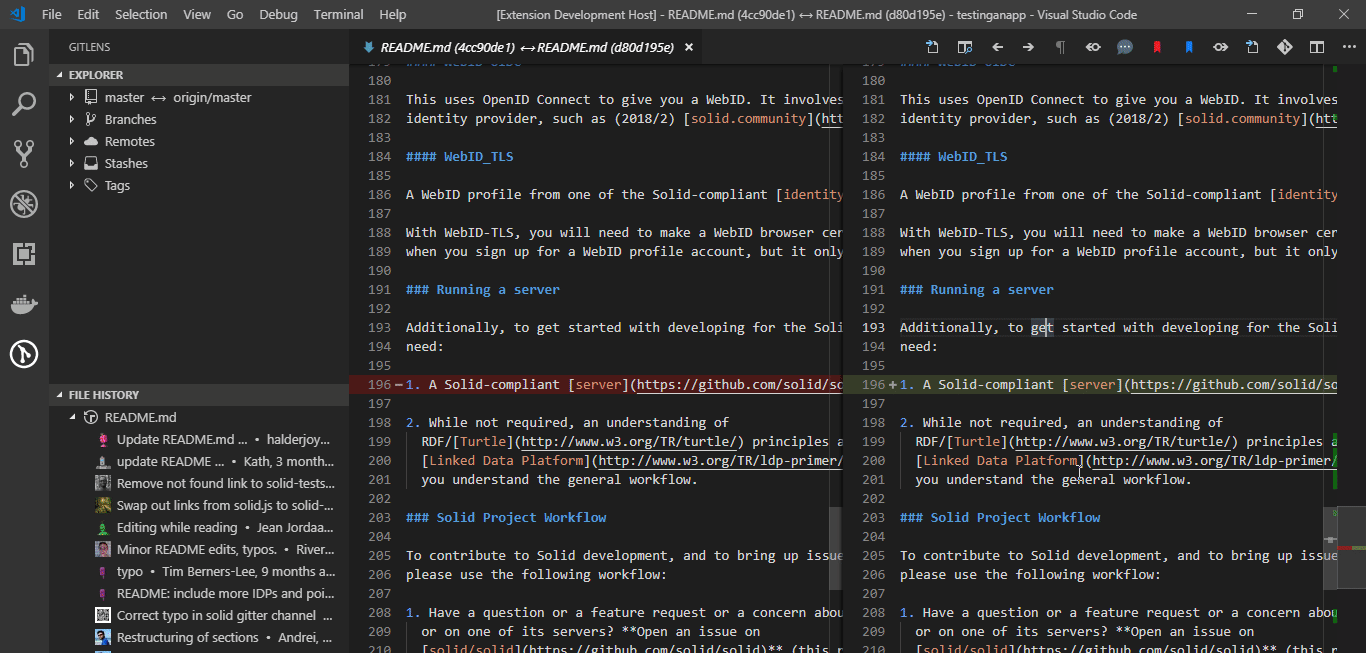Open the Source Control view
The image size is (1366, 653).
coord(24,153)
